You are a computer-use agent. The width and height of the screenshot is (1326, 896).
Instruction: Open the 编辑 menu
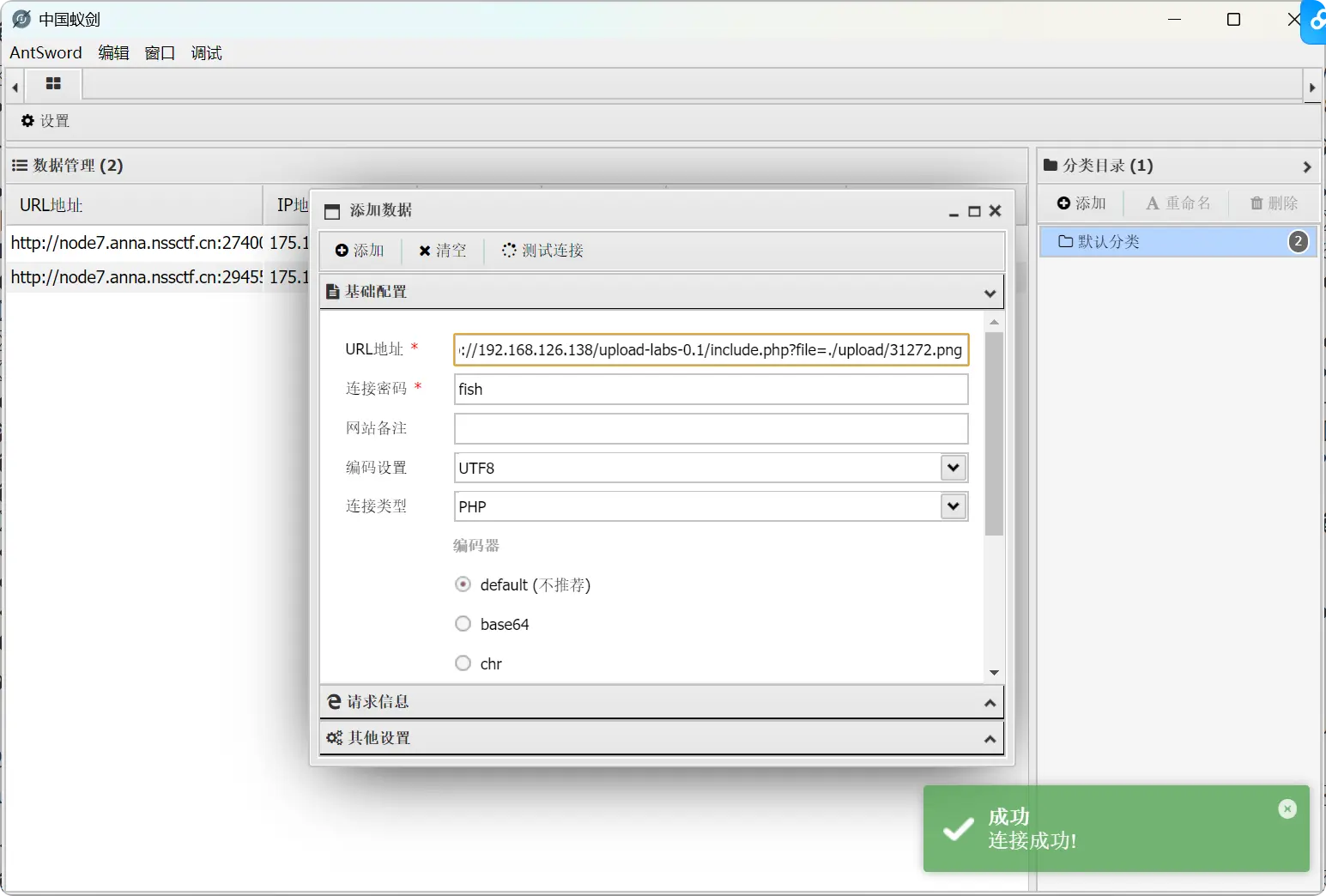point(113,52)
